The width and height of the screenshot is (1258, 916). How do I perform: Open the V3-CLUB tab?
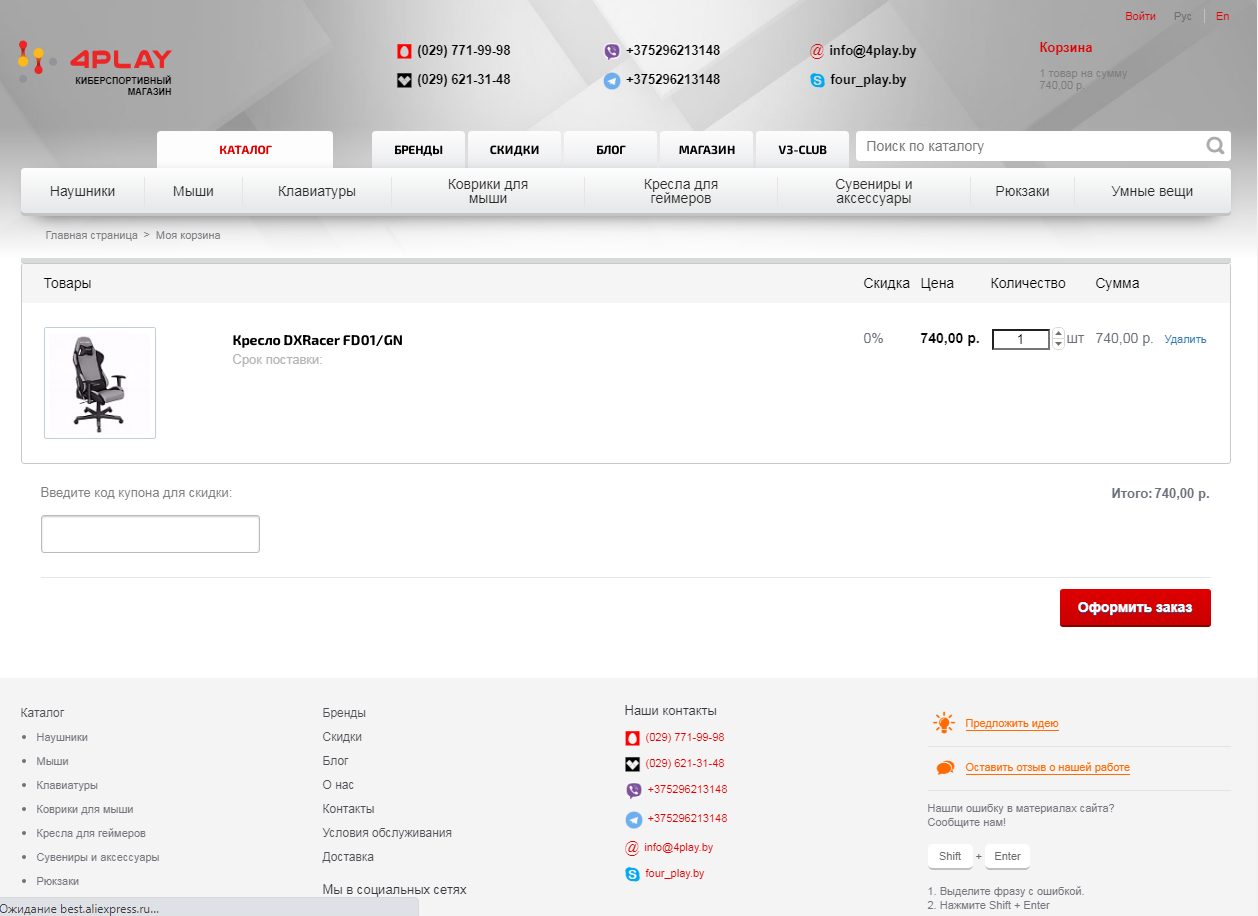pyautogui.click(x=802, y=150)
